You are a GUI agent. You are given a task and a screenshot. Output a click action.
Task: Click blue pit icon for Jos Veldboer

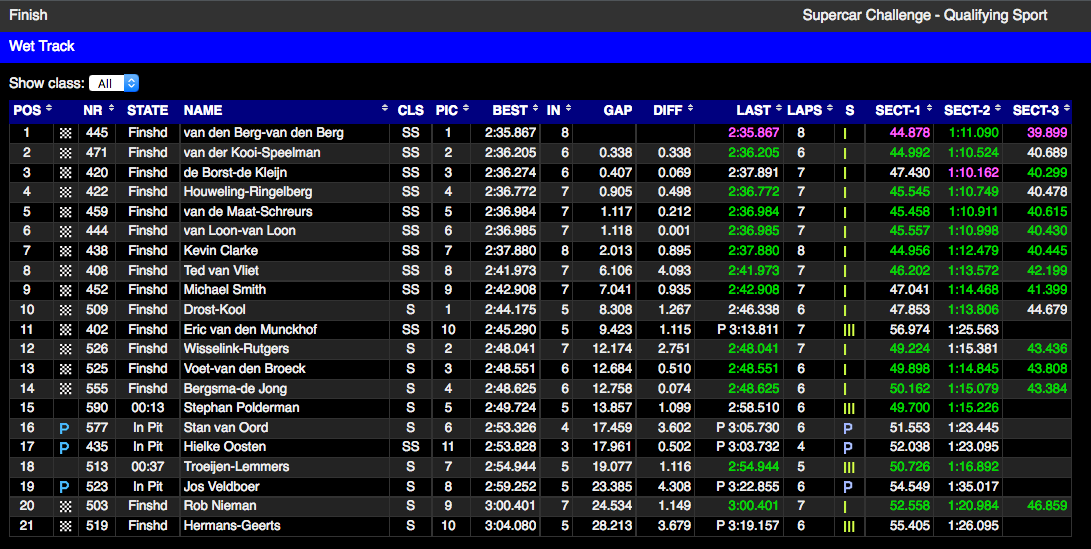pos(66,486)
